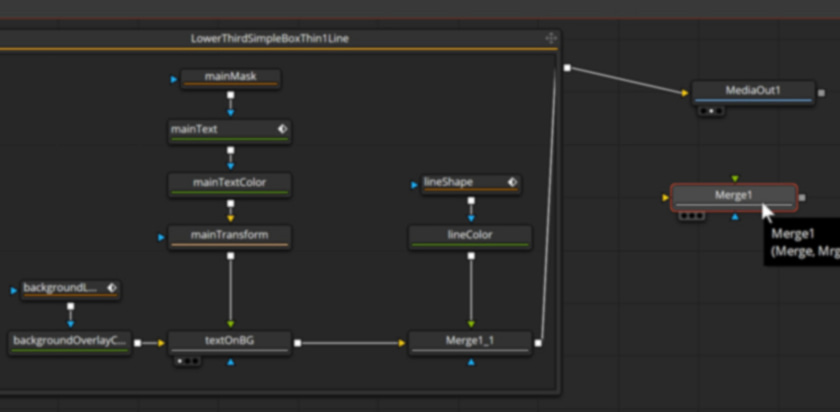Click the output square of MediaOut1
This screenshot has width=840, height=412.
click(x=821, y=93)
